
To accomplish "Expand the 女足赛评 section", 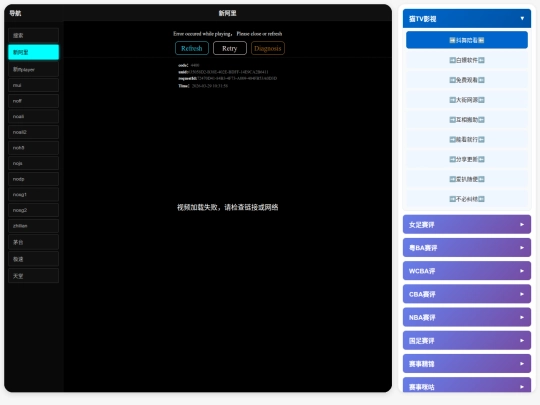I will pos(467,225).
